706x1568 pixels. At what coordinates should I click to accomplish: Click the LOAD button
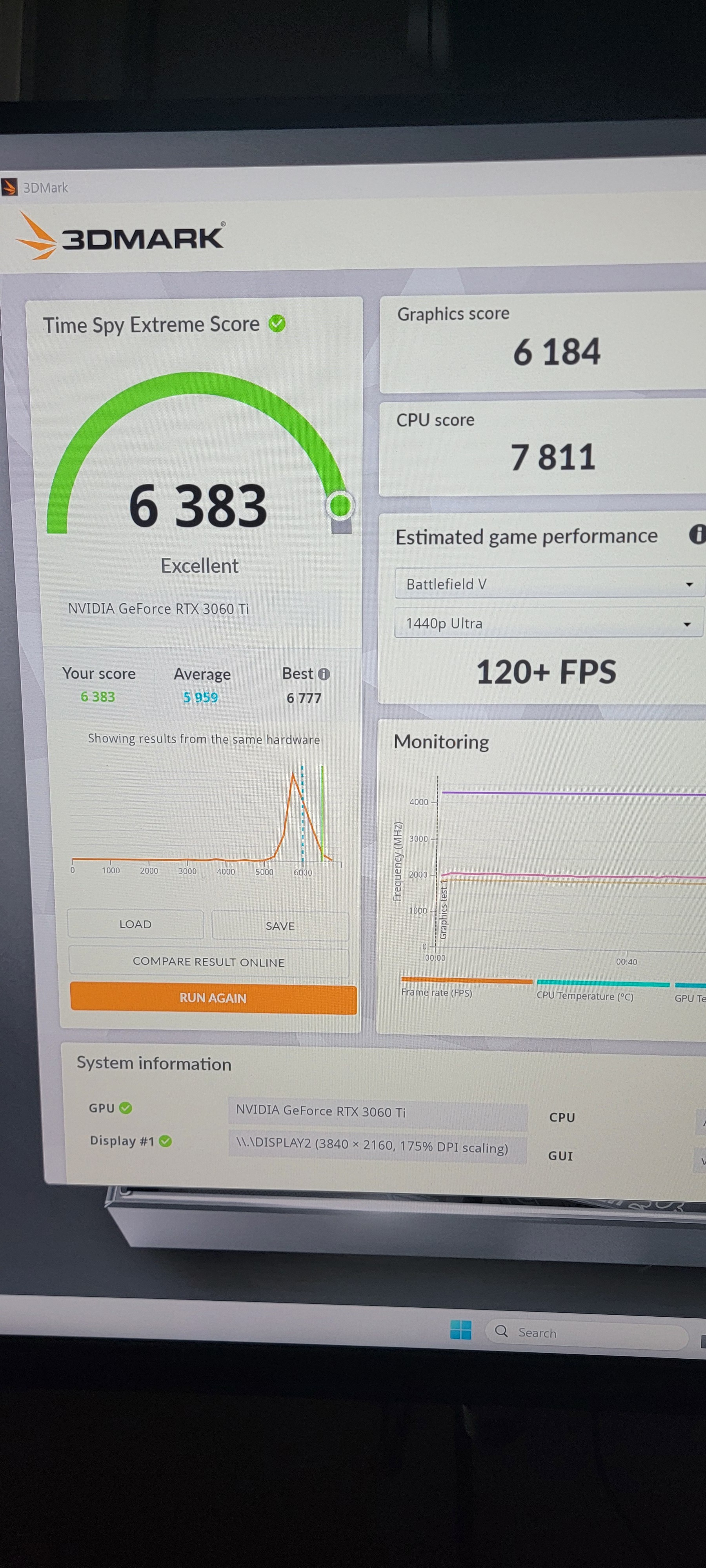[135, 924]
